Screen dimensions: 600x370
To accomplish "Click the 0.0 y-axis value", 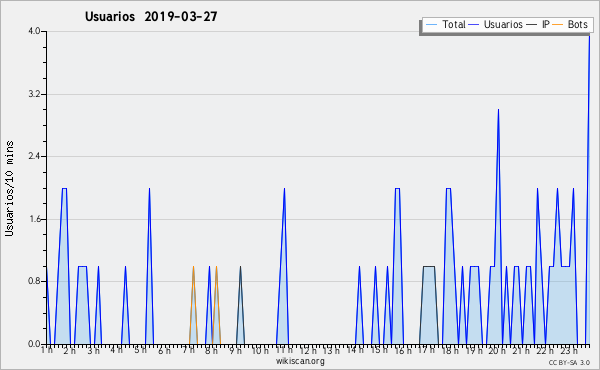I will [34, 344].
